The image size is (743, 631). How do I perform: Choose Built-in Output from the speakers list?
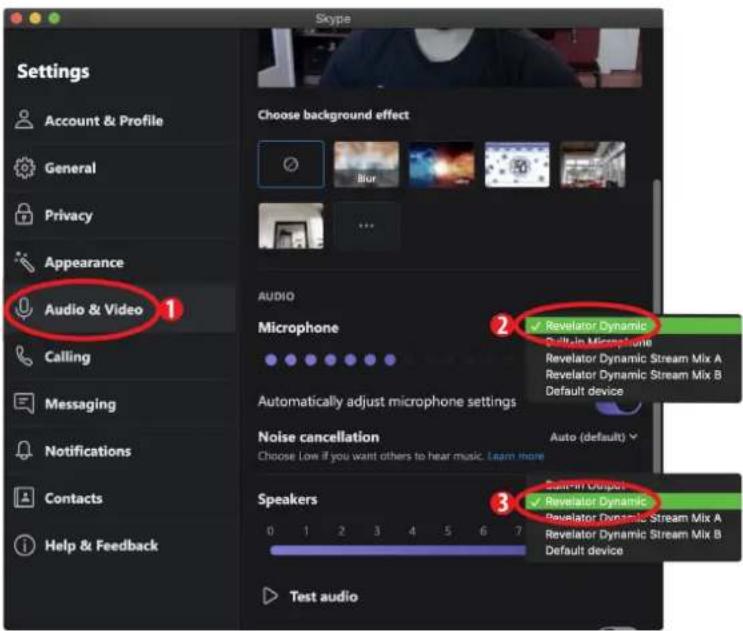point(634,485)
